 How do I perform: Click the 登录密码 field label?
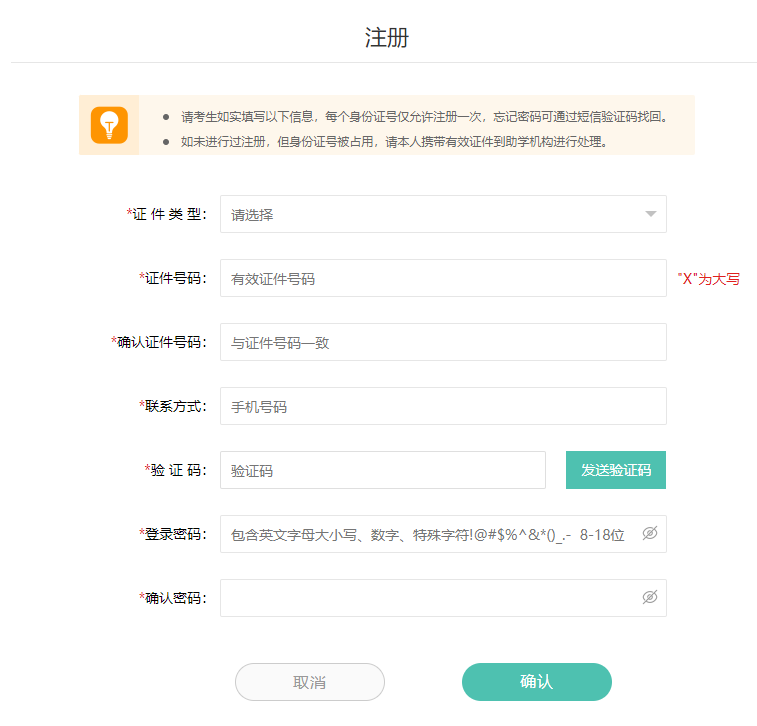[174, 534]
